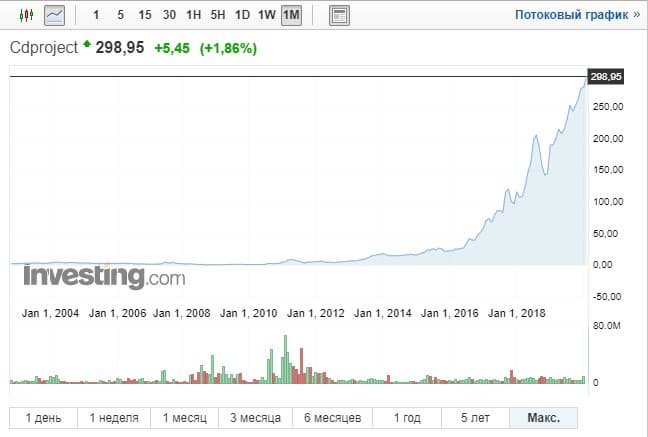The width and height of the screenshot is (648, 437).
Task: Click the +5,45 price change value
Action: (x=172, y=48)
